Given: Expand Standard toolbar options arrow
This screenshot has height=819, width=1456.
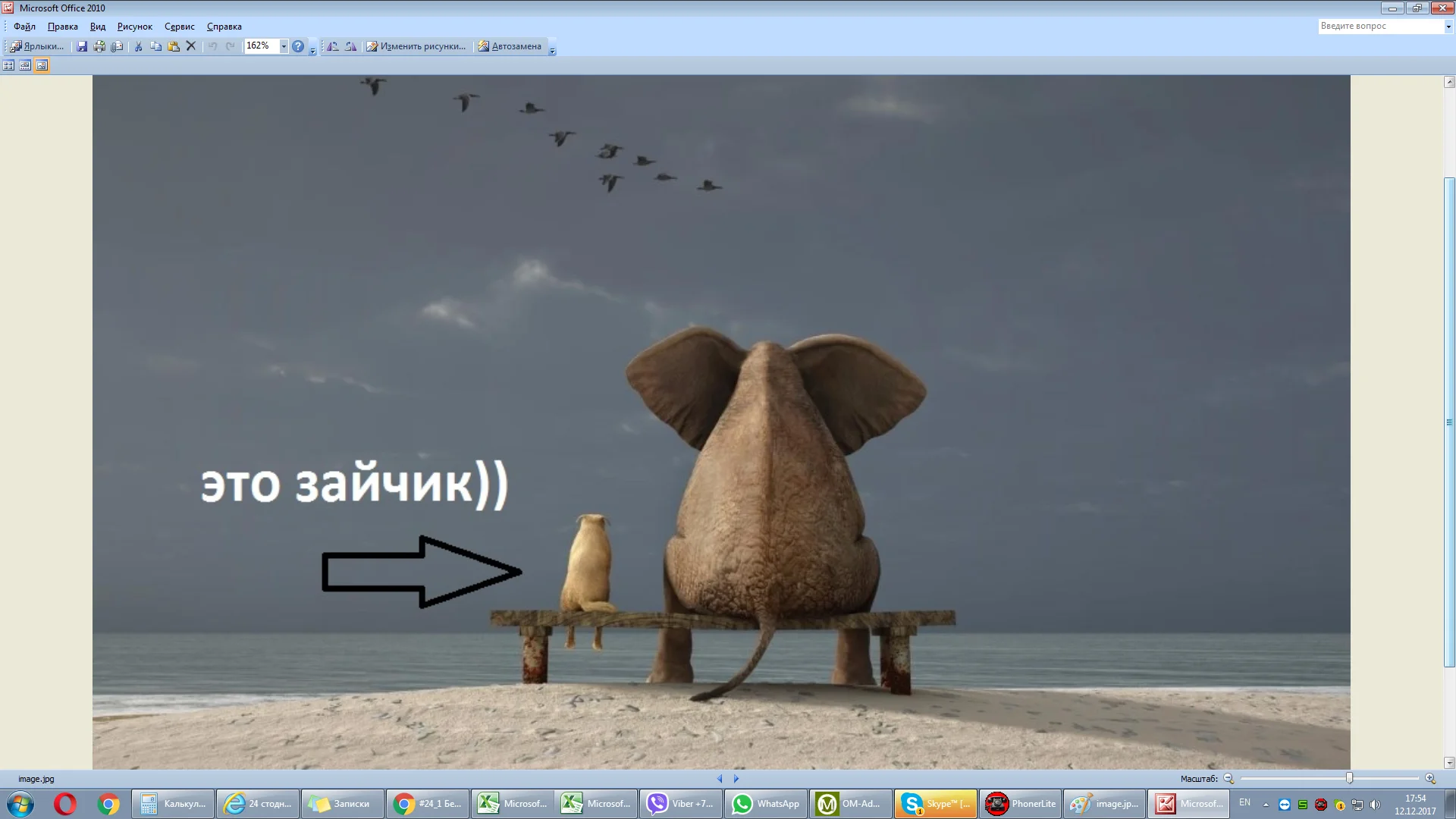Looking at the screenshot, I should click(x=312, y=50).
